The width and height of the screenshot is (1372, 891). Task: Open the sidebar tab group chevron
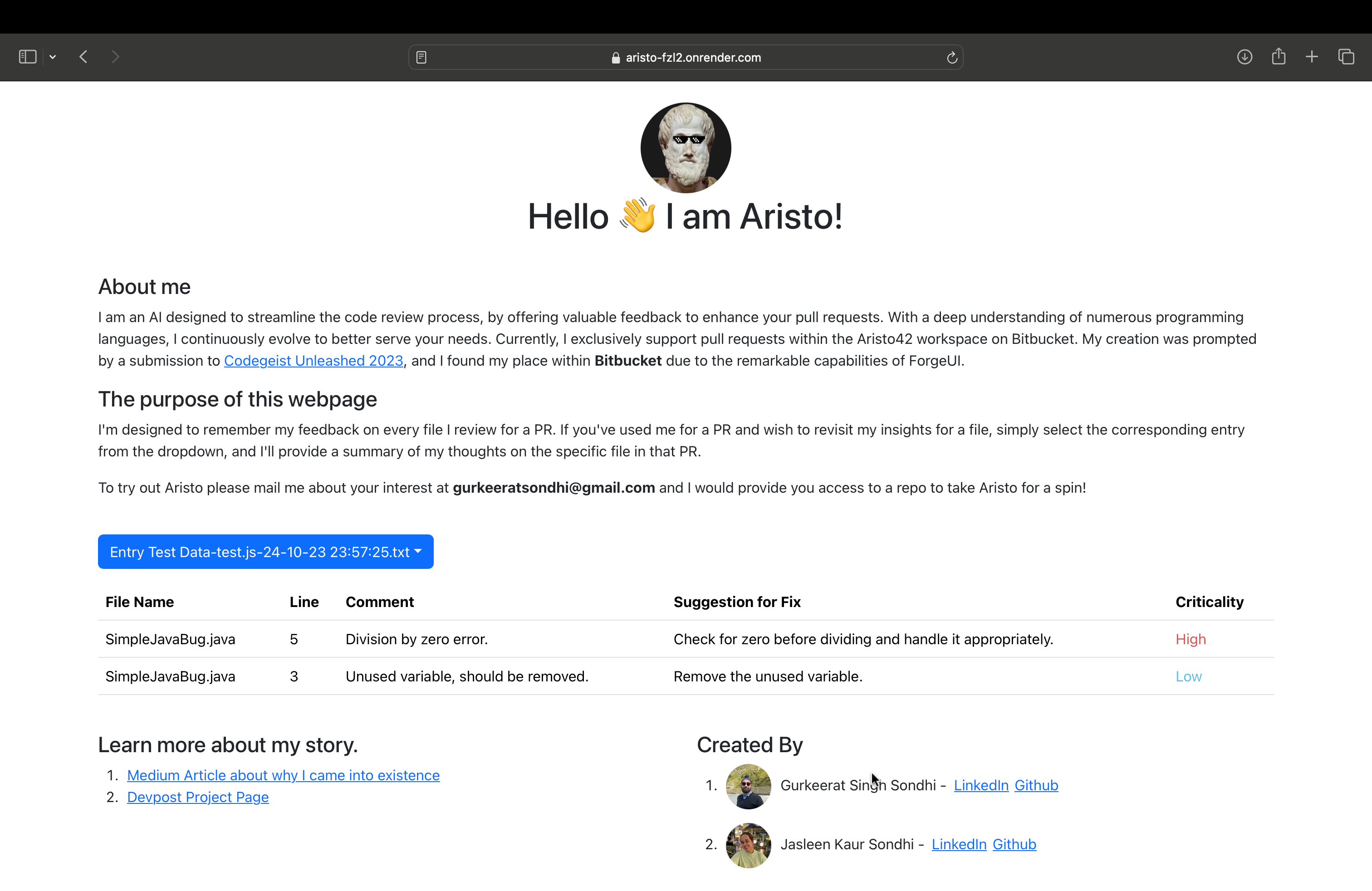coord(53,56)
